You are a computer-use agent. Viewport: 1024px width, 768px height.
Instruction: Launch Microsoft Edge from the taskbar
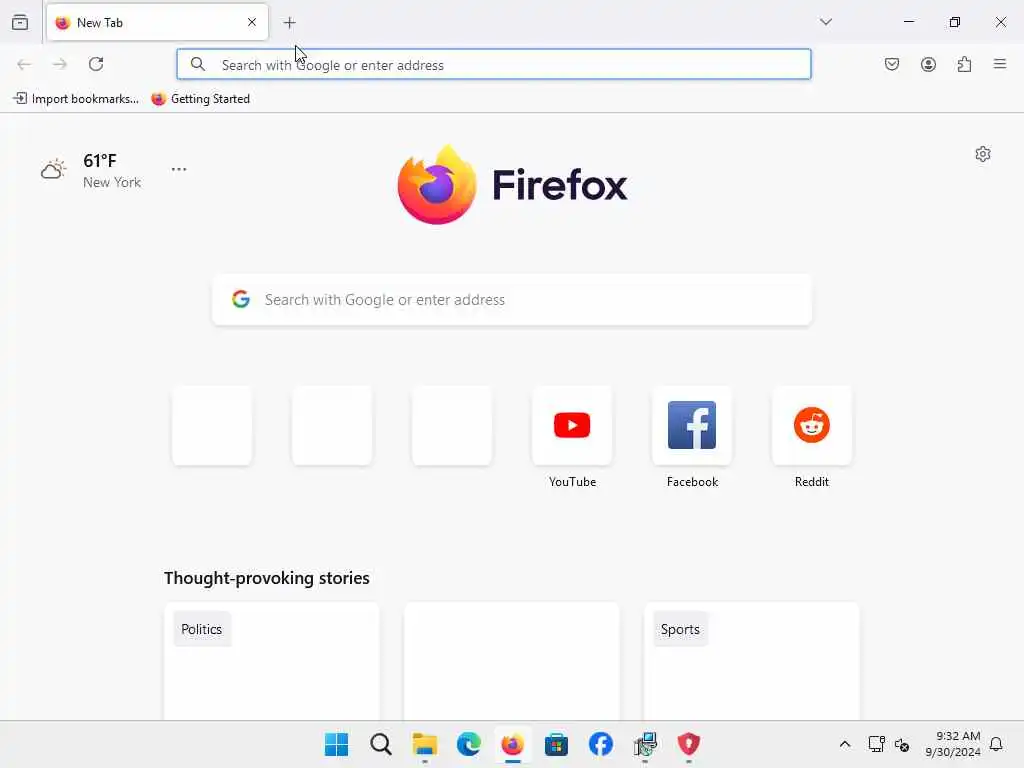pos(469,744)
